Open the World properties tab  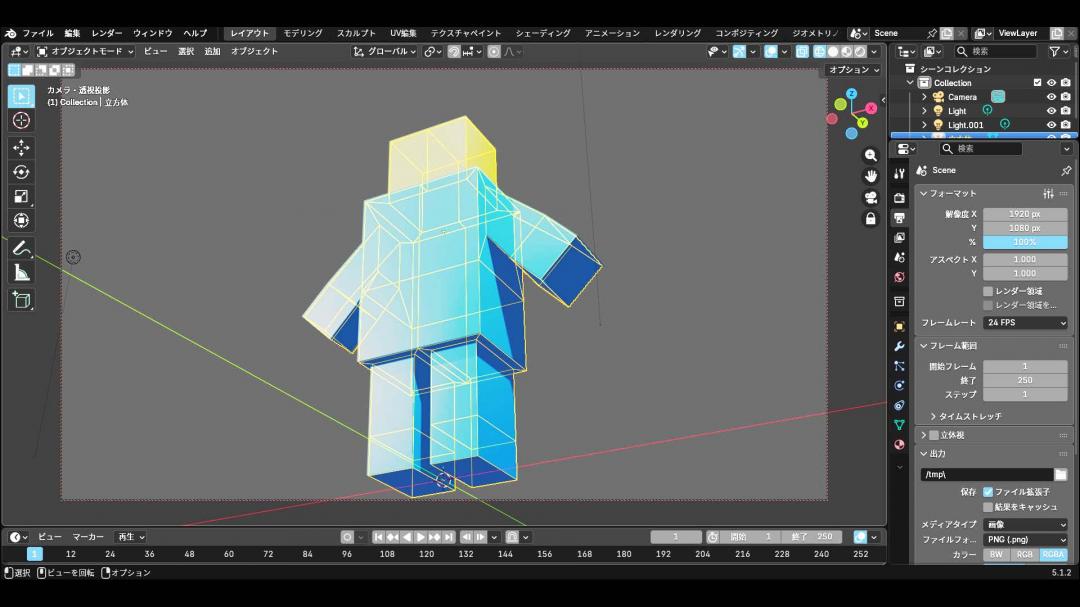click(x=899, y=277)
